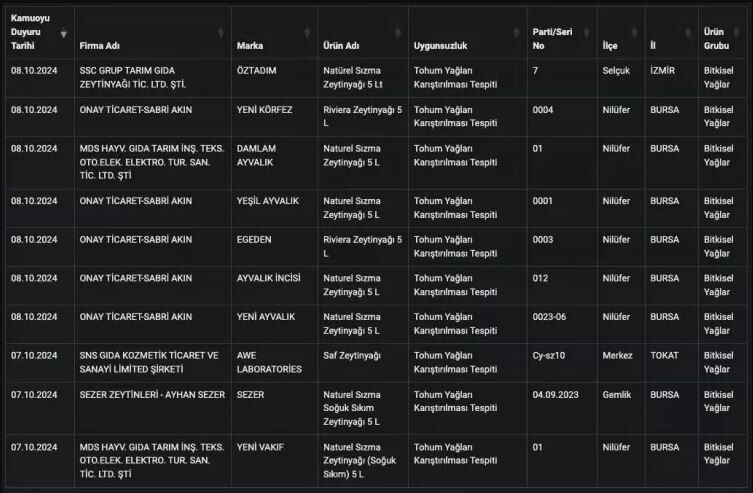
Task: Click the AWE LABORATORIES brand cell
Action: click(268, 362)
